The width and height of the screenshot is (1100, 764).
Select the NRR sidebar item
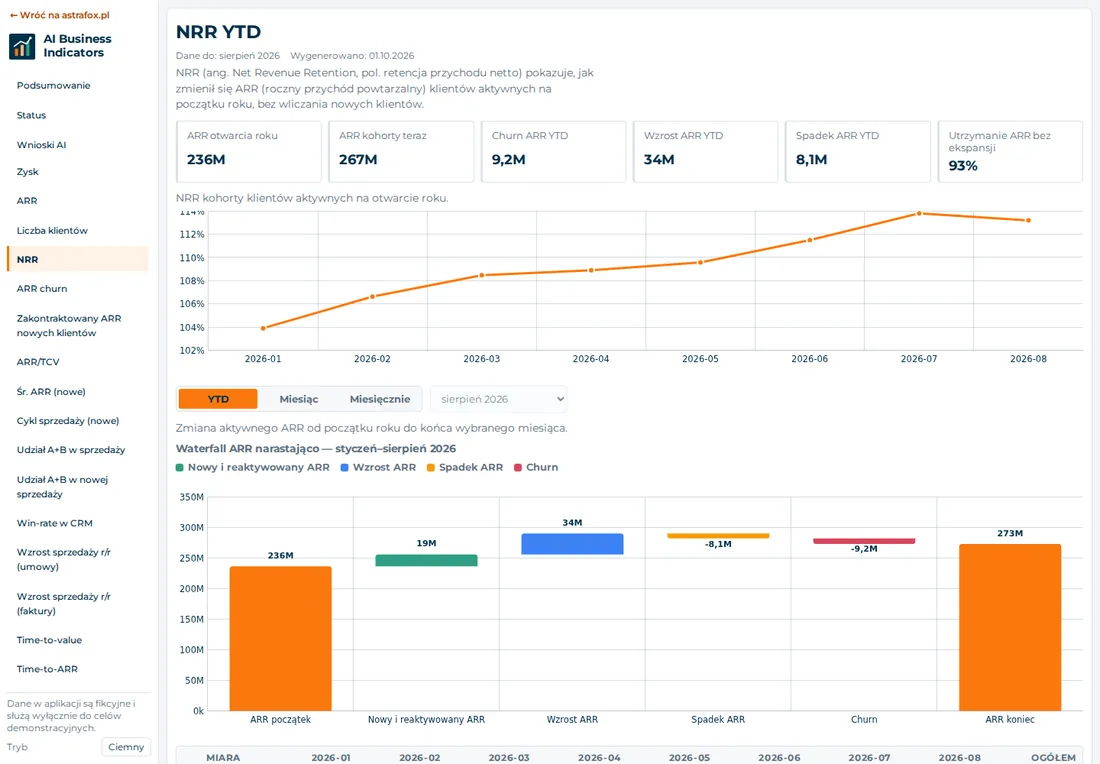coord(77,259)
